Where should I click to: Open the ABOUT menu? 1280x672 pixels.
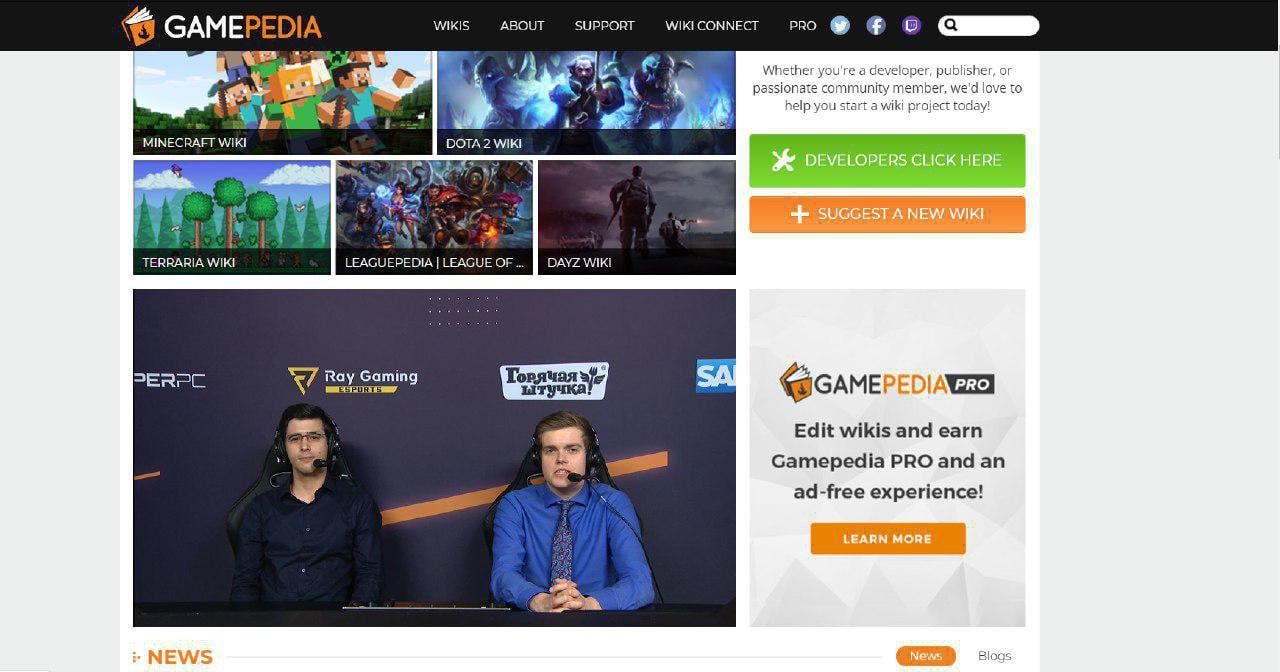click(522, 26)
